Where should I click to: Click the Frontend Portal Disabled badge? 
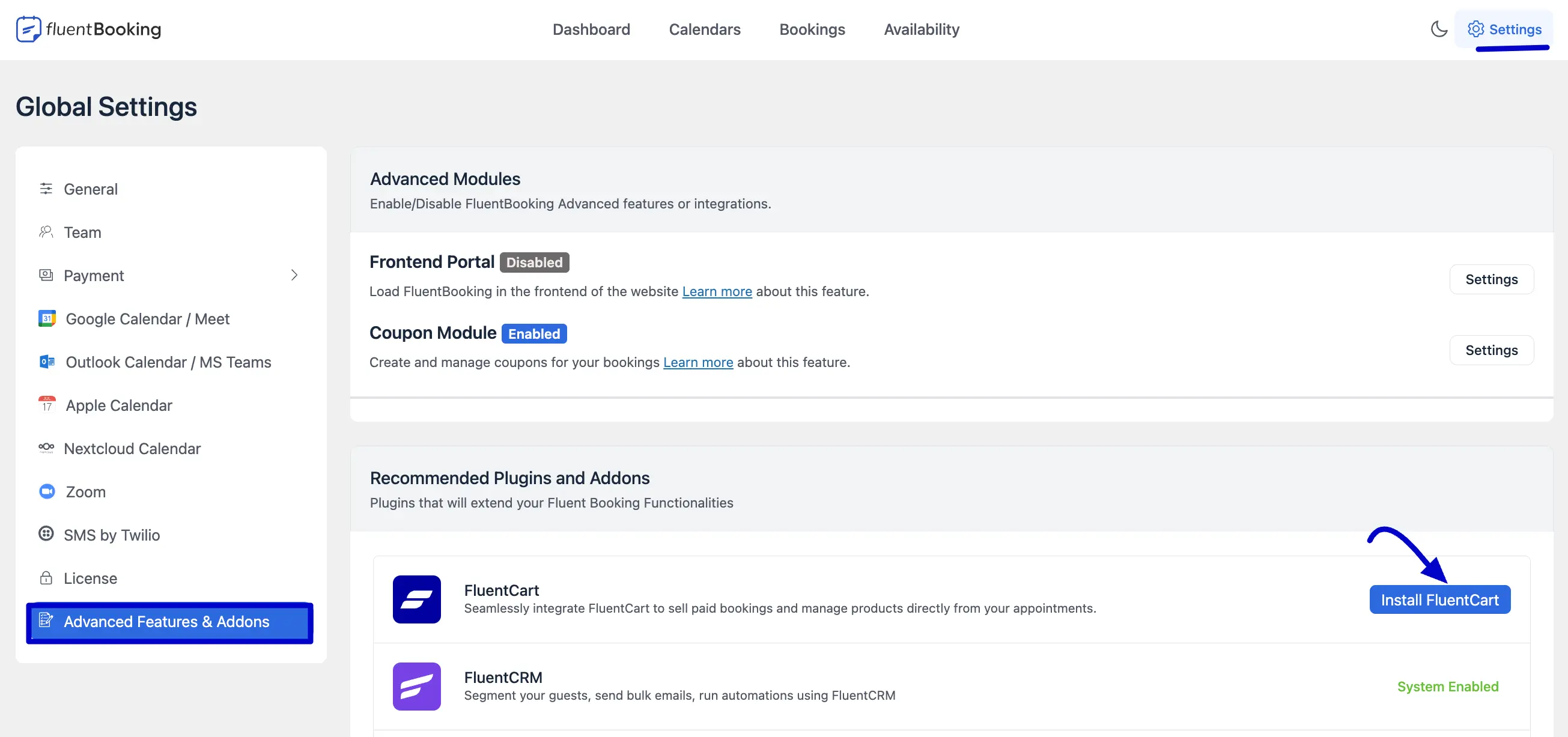coord(535,262)
